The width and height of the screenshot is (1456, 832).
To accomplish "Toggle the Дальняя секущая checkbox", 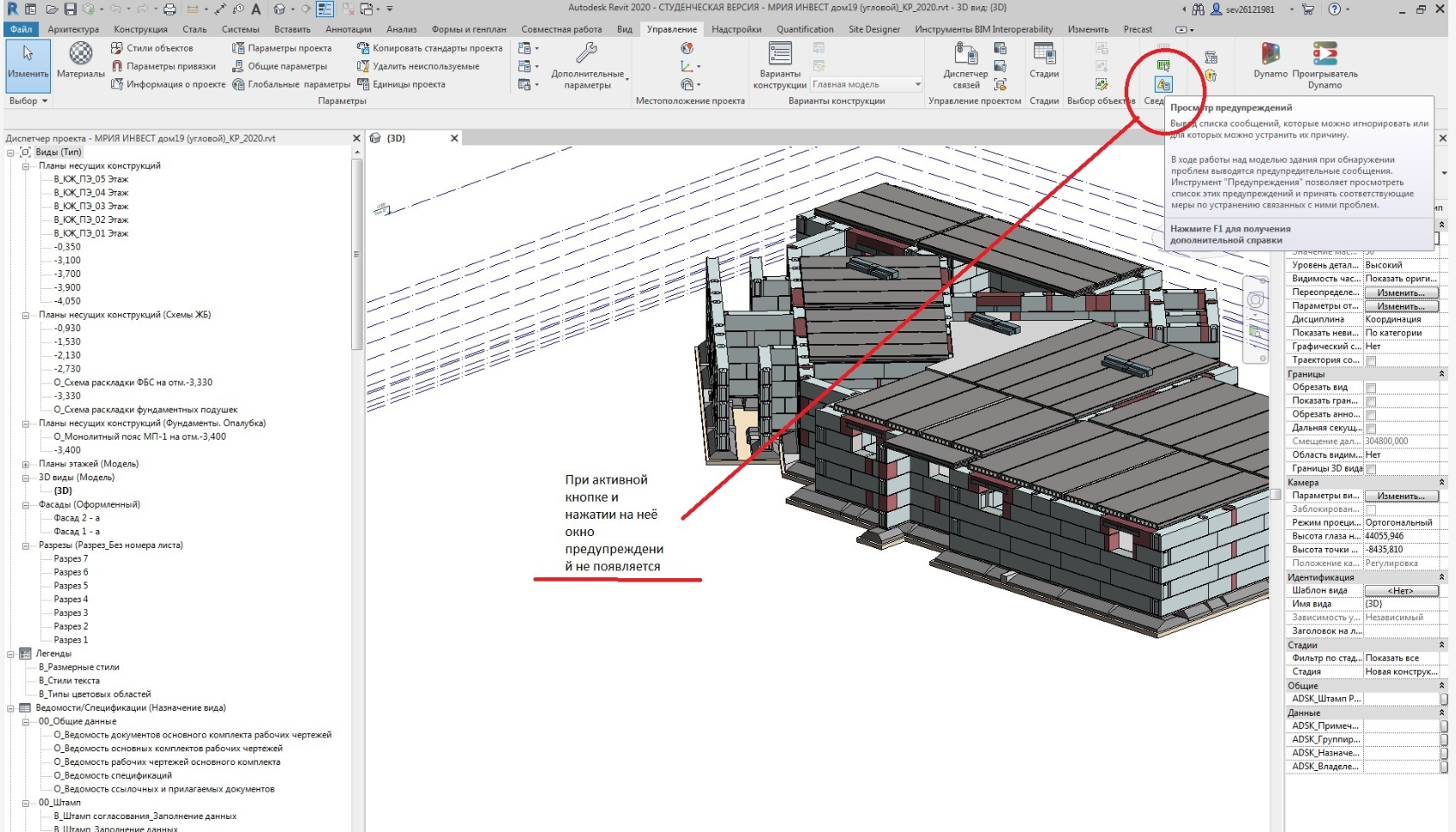I will (1371, 428).
